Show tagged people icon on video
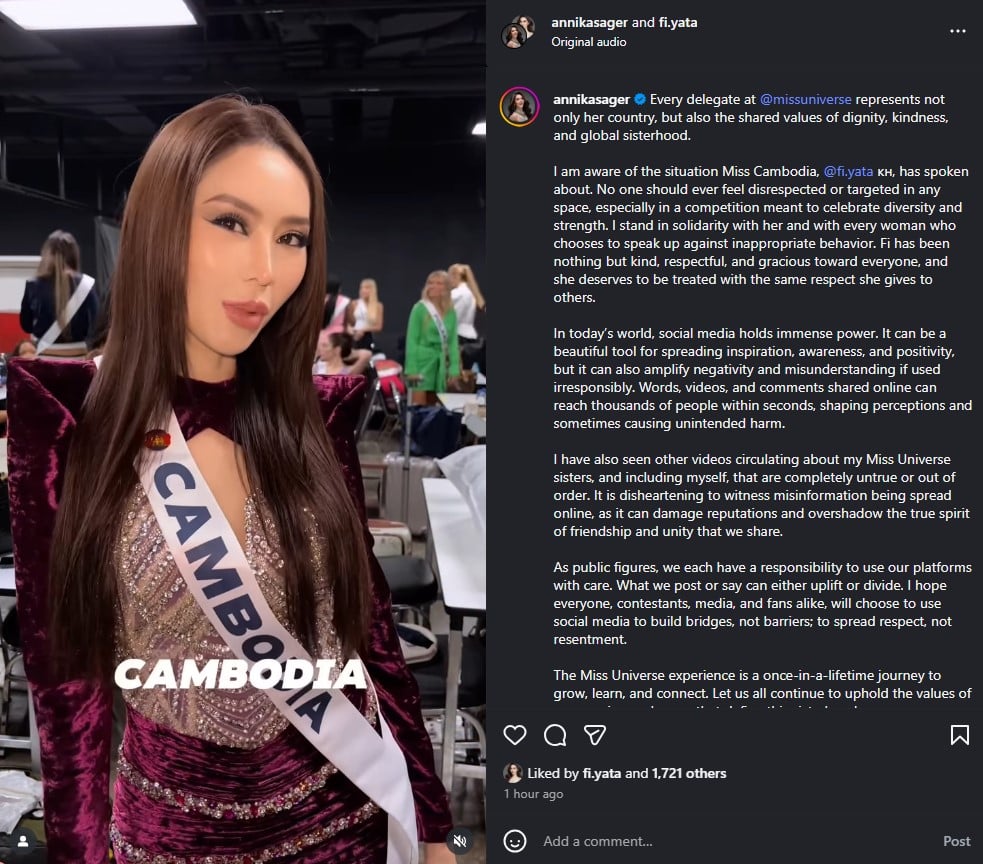This screenshot has width=983, height=864. pos(23,841)
